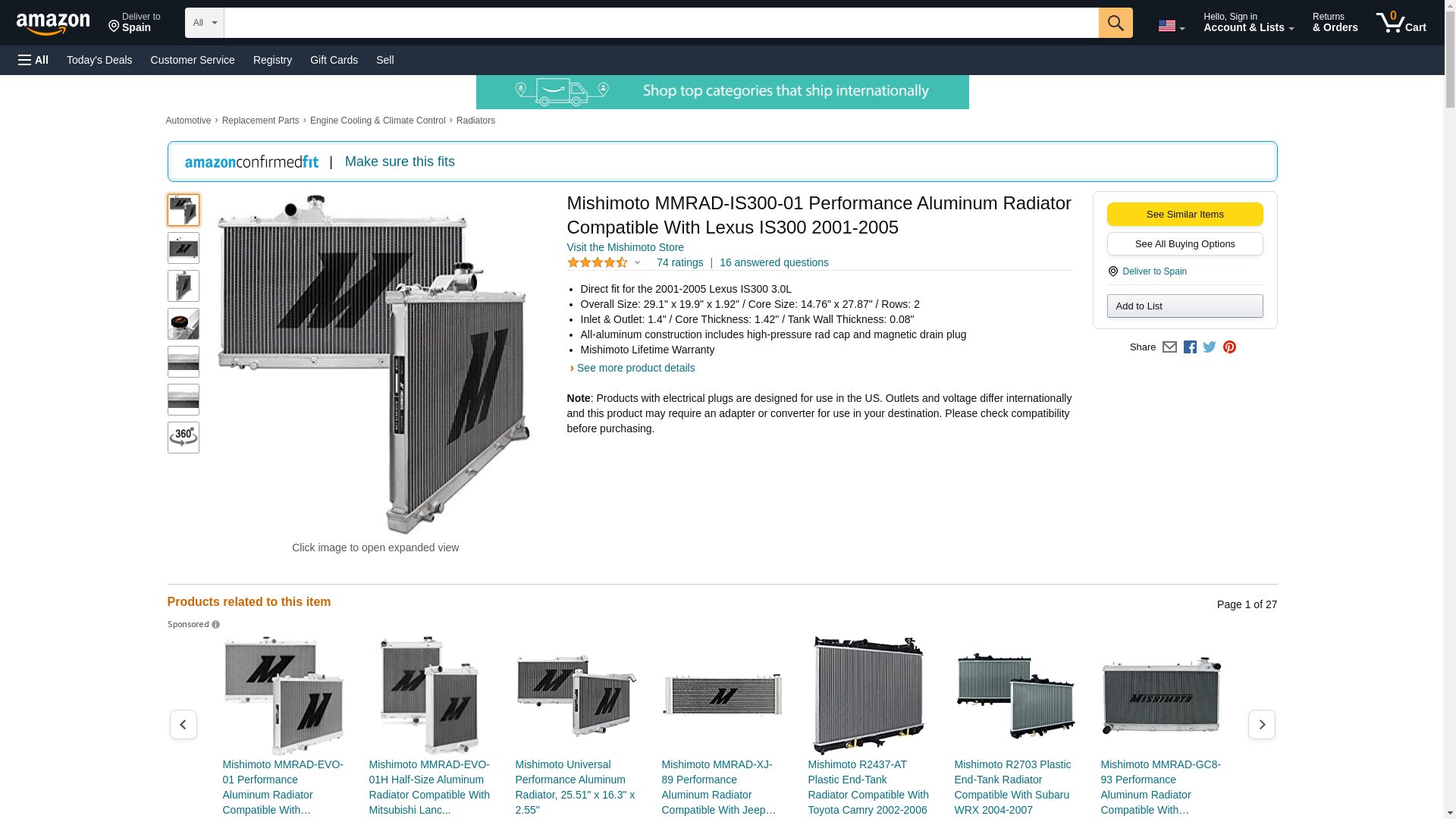
Task: Click inside the search text field
Action: (660, 23)
